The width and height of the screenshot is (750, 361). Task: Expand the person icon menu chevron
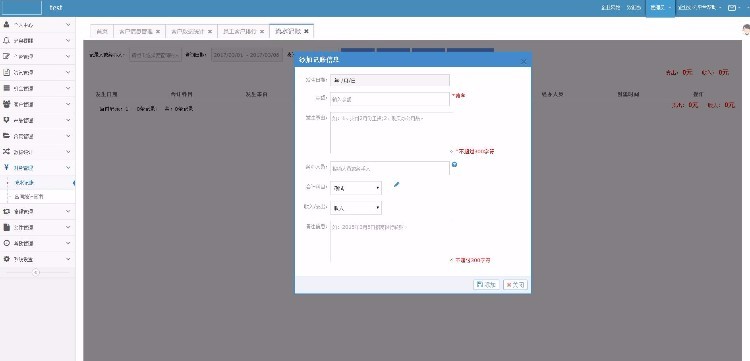(68, 24)
